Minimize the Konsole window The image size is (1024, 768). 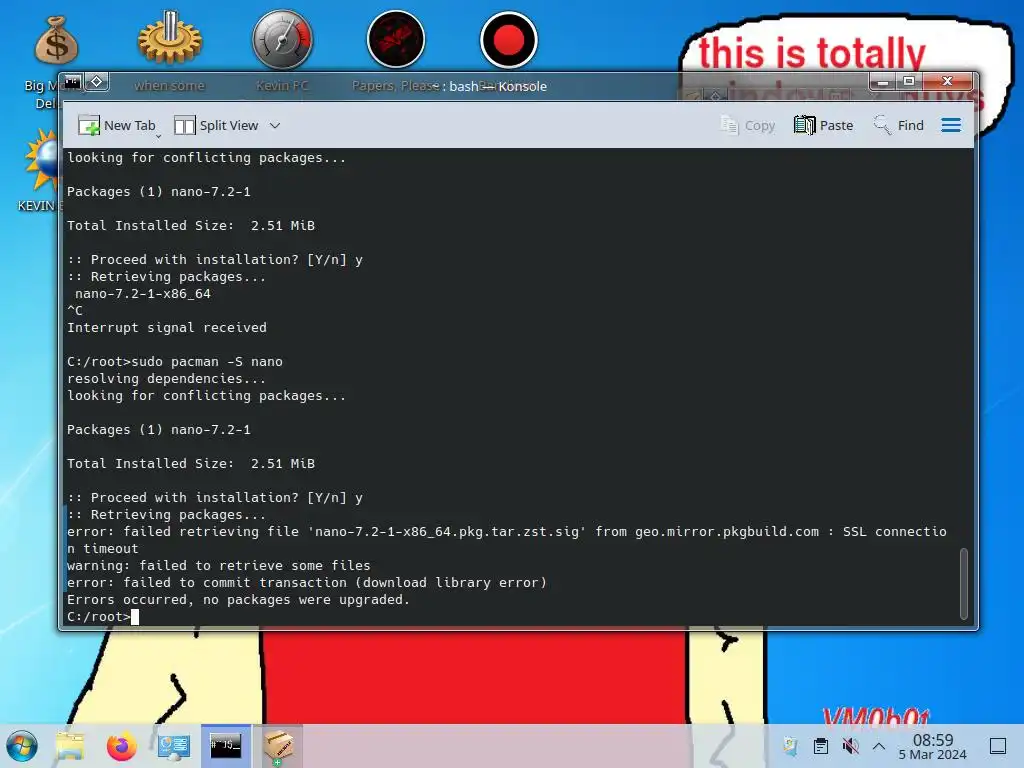(883, 82)
